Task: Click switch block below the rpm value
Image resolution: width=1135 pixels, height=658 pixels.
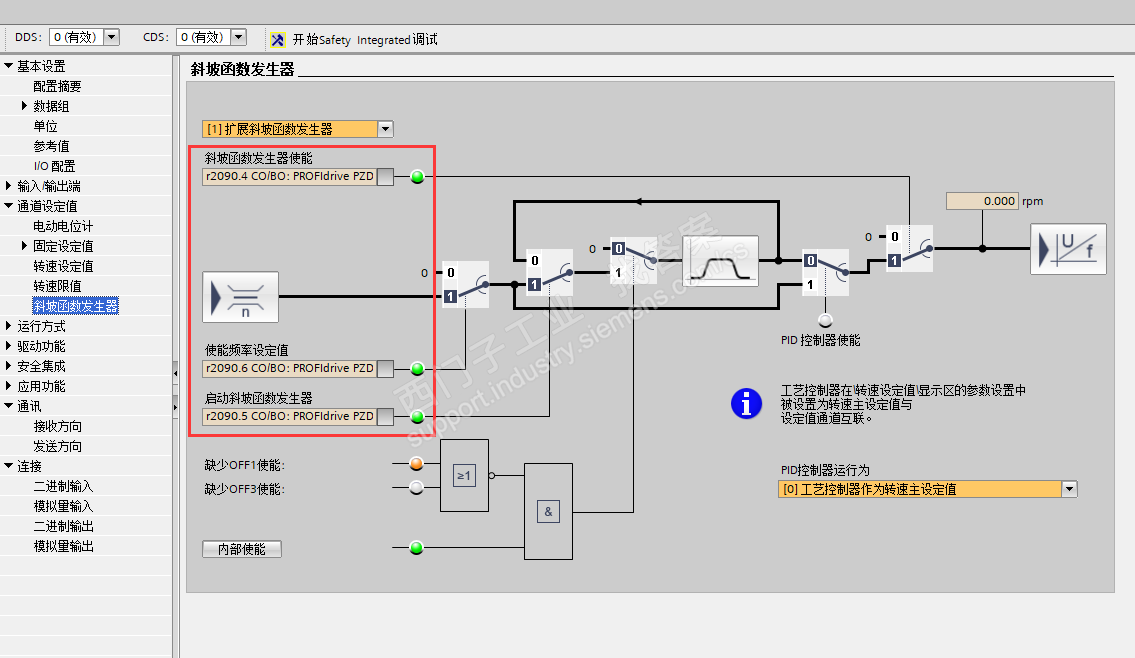Action: pos(910,248)
